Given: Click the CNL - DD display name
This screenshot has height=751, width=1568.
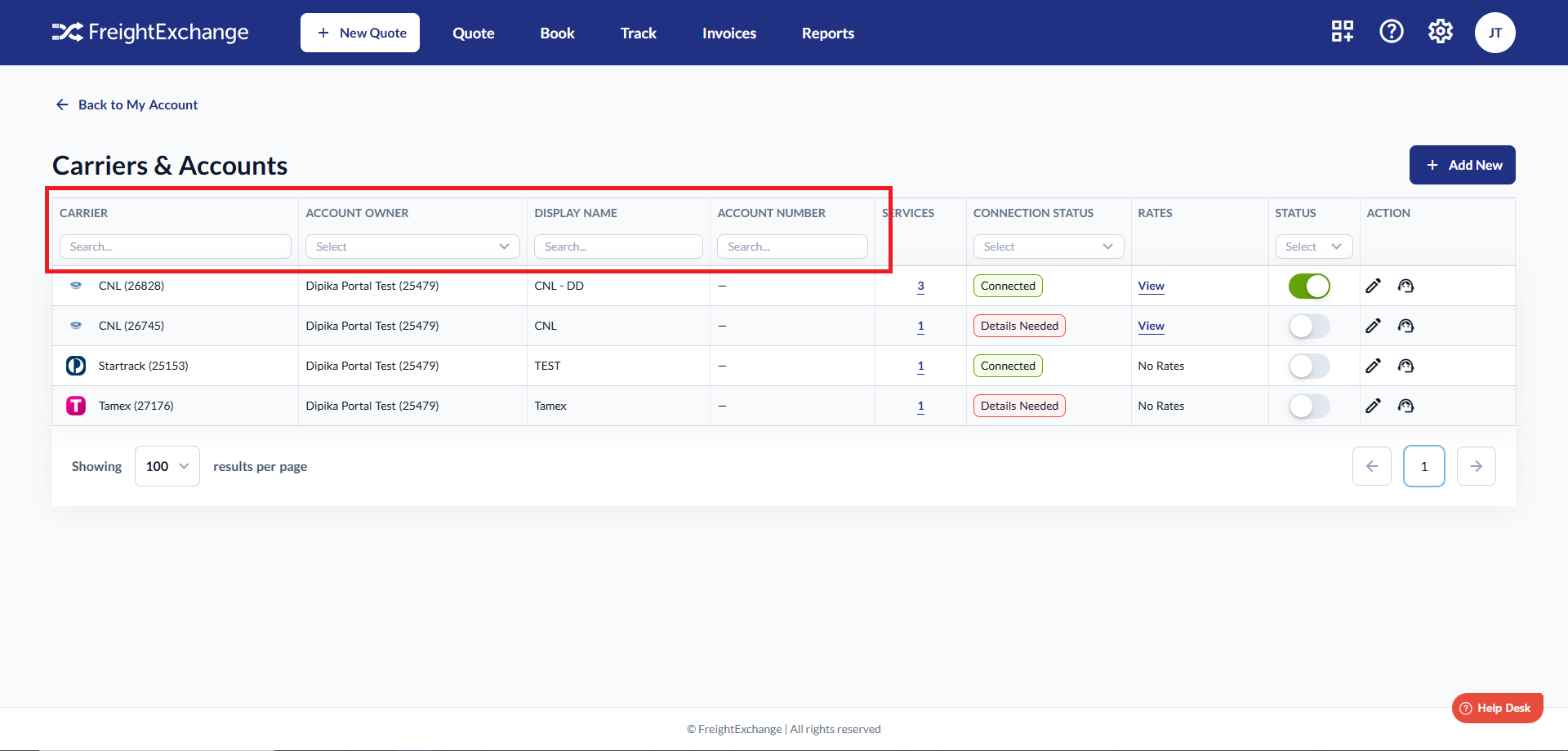Looking at the screenshot, I should tap(559, 286).
